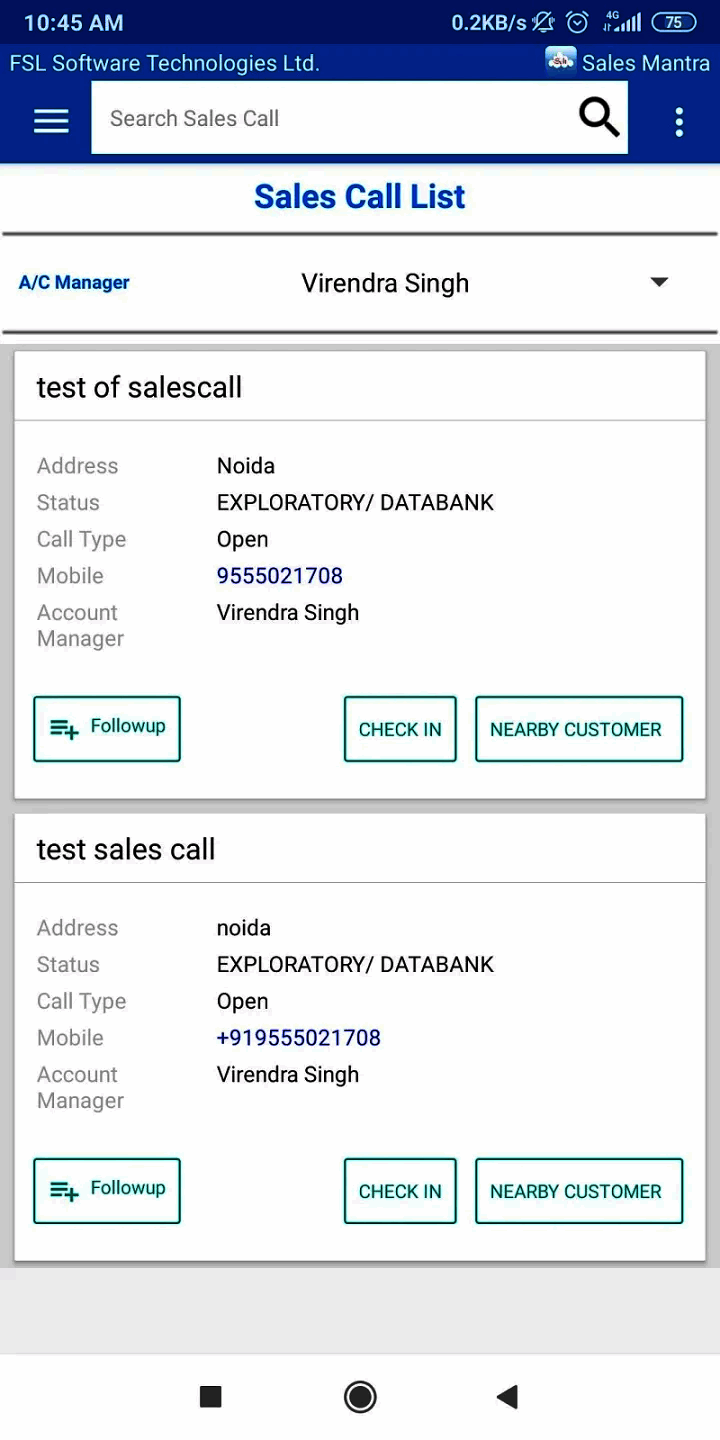
Task: Click Check In for test of salescall
Action: (400, 729)
